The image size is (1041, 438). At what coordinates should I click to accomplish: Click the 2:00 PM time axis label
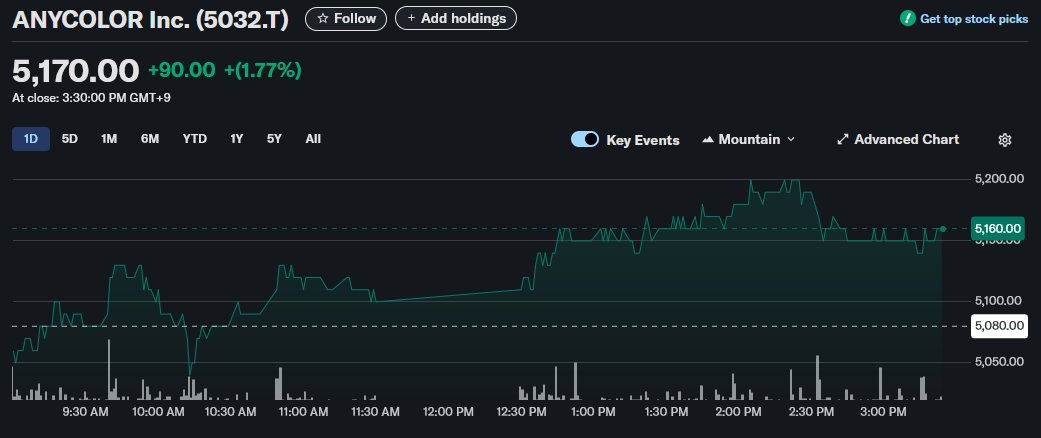coord(738,412)
